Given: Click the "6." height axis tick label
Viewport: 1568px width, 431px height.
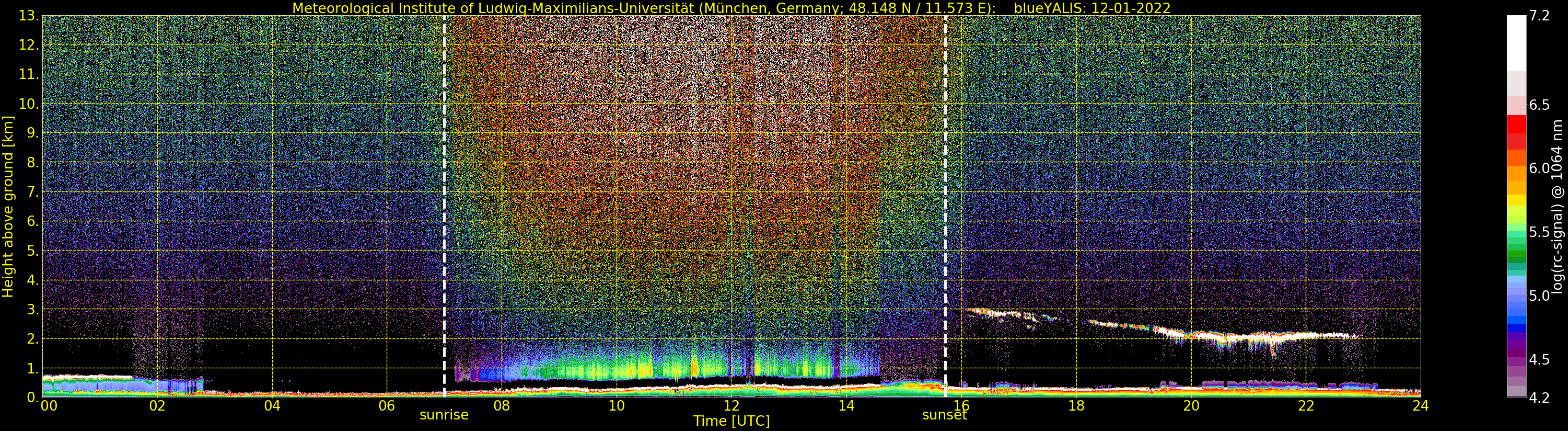Looking at the screenshot, I should click(33, 221).
